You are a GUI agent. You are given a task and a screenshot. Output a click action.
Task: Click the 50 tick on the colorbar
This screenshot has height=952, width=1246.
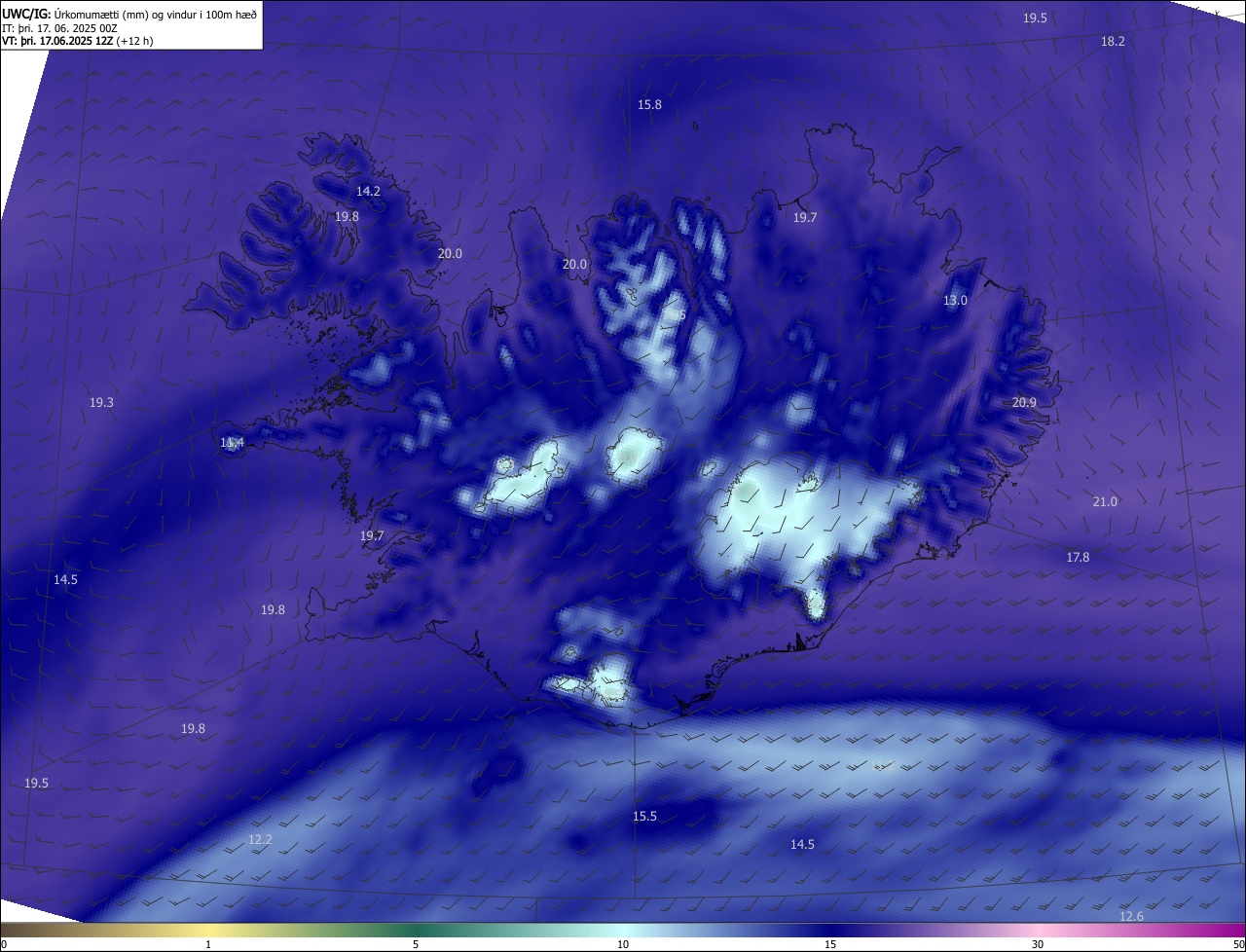[1238, 944]
